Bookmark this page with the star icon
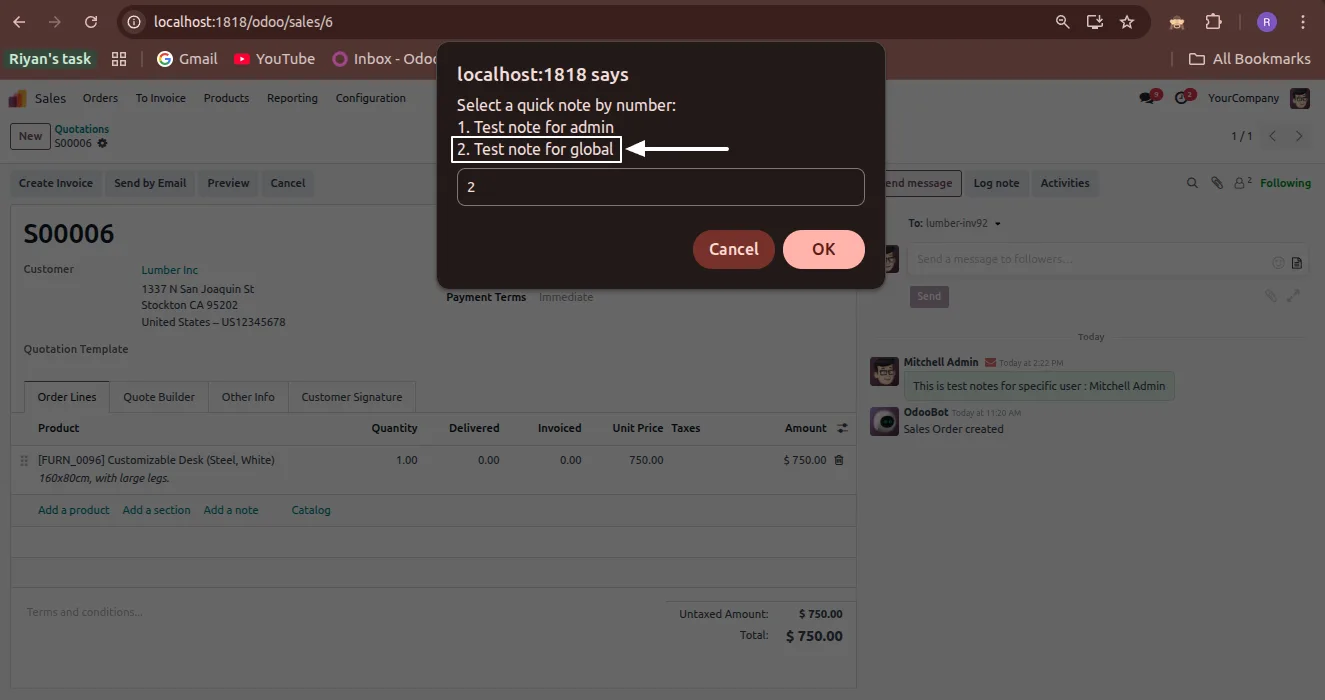The width and height of the screenshot is (1325, 700). pyautogui.click(x=1127, y=21)
